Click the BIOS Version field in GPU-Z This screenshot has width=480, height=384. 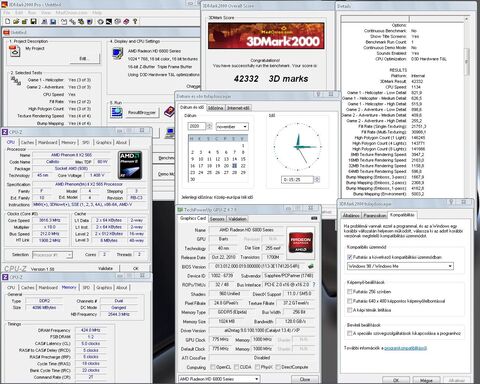[258, 266]
